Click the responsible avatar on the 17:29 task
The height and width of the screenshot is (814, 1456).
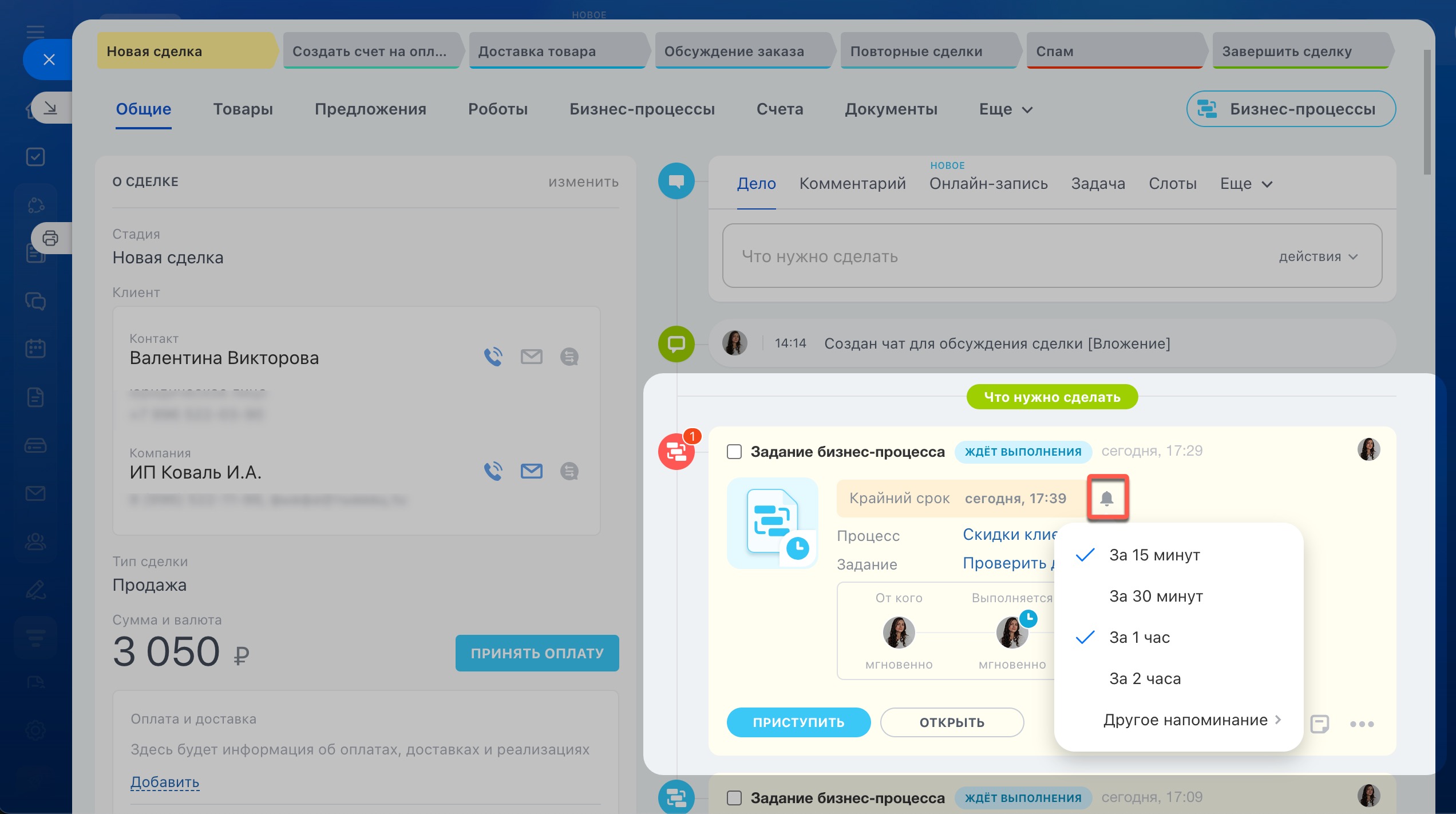coord(1369,449)
